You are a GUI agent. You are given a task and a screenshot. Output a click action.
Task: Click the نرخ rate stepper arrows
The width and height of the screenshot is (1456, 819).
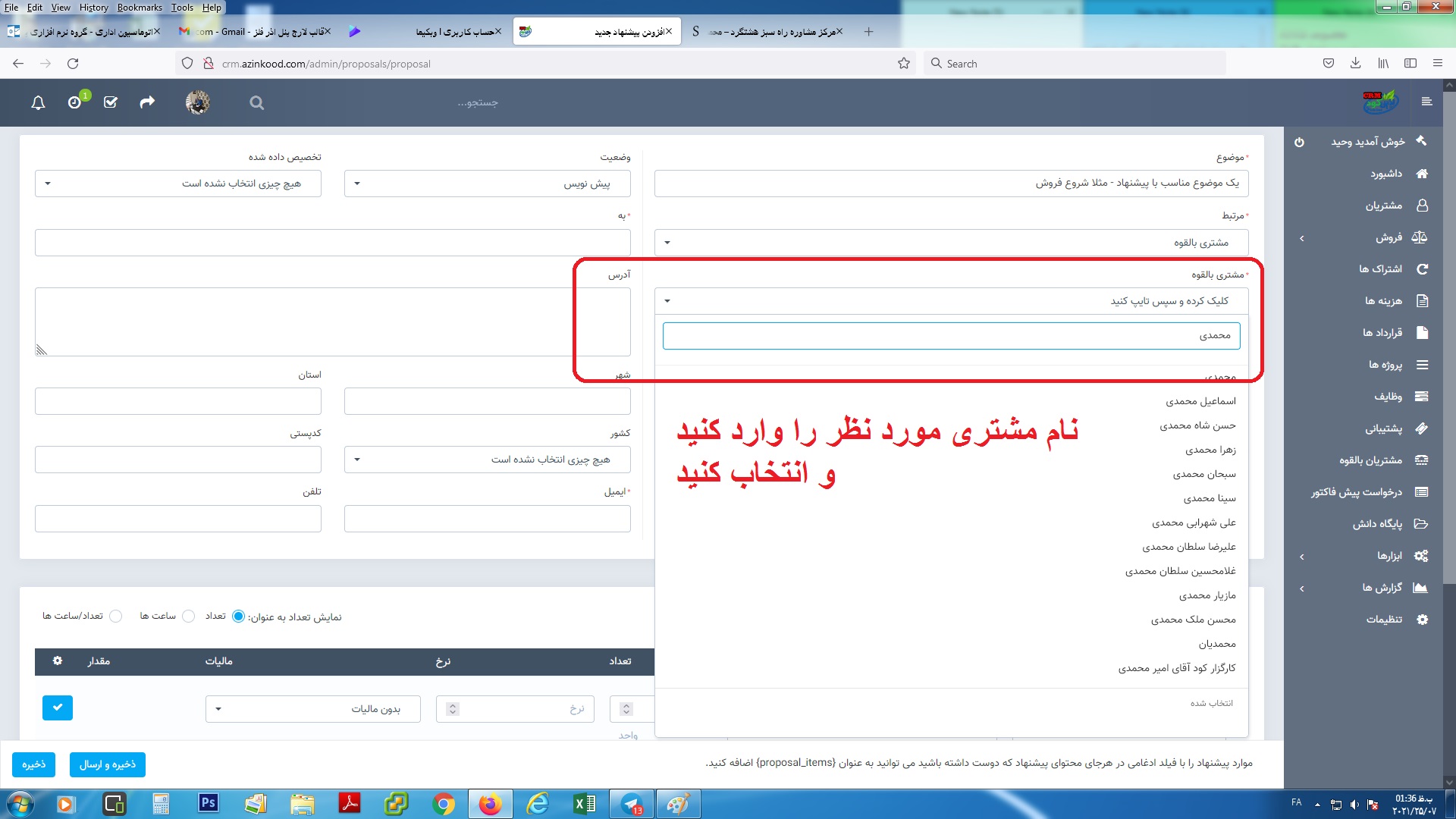pyautogui.click(x=453, y=709)
